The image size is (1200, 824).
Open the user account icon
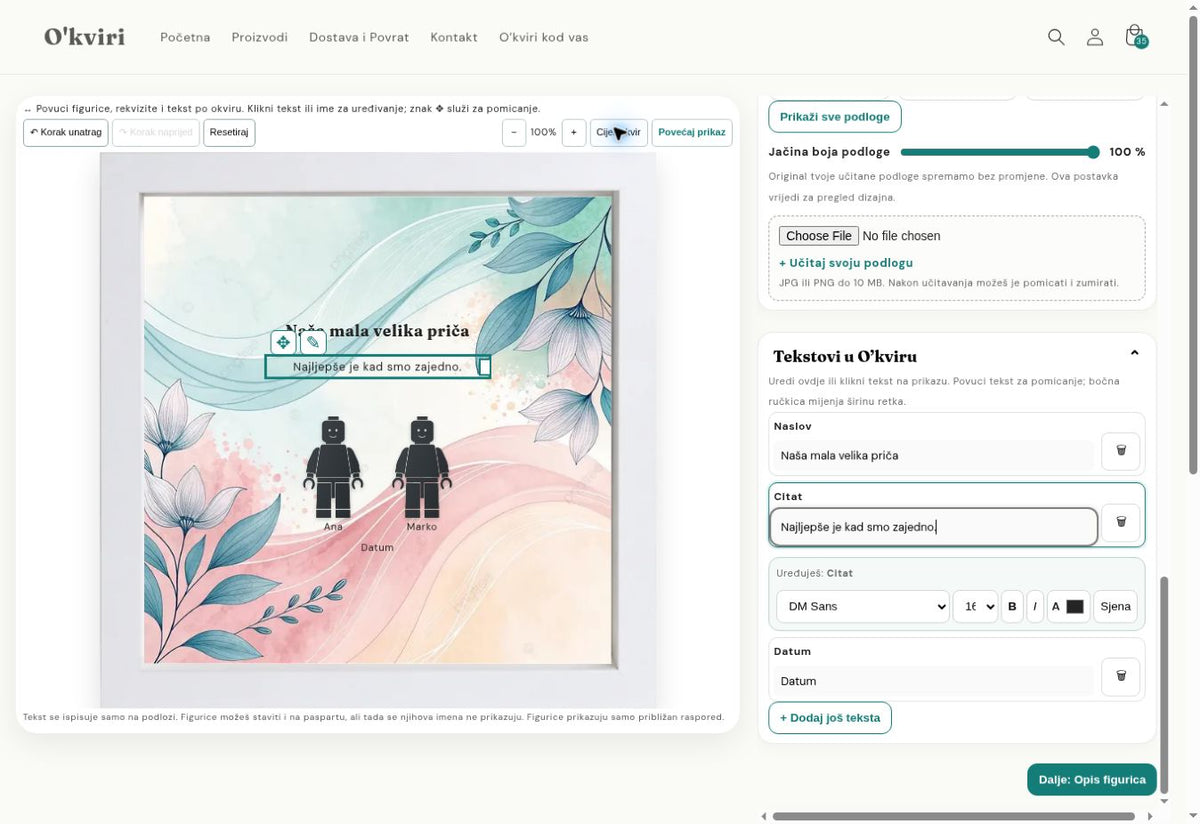click(1095, 37)
